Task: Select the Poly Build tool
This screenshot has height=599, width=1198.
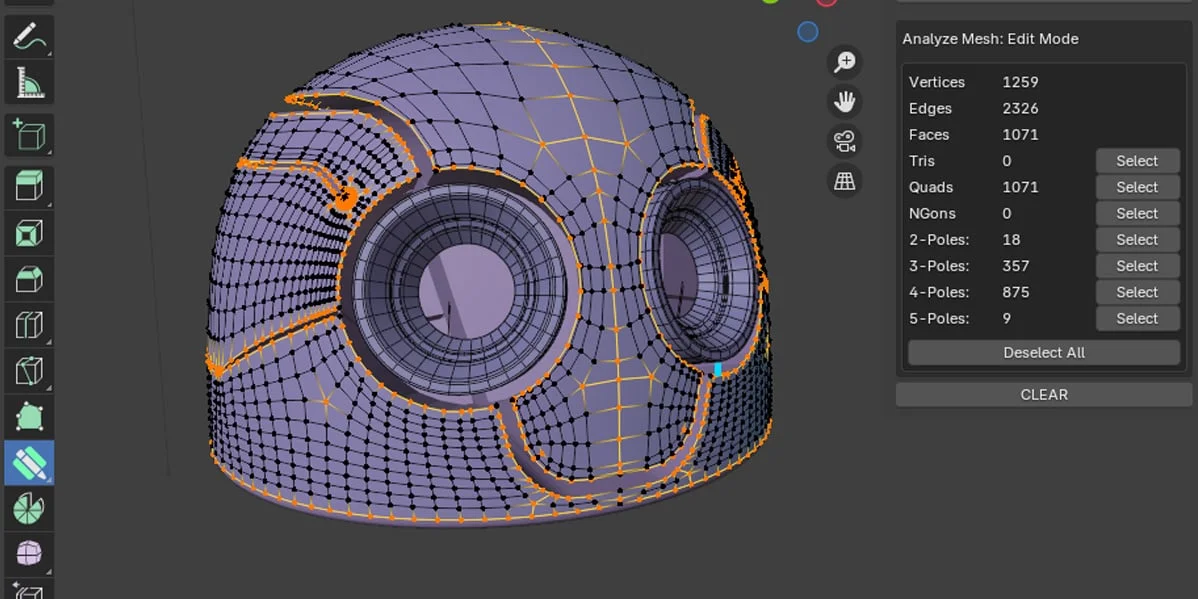Action: (x=29, y=416)
